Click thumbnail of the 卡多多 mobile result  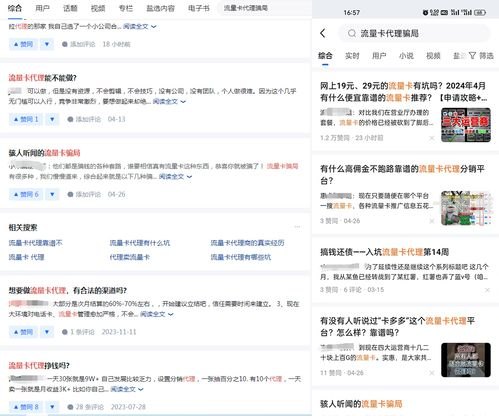pos(466,360)
